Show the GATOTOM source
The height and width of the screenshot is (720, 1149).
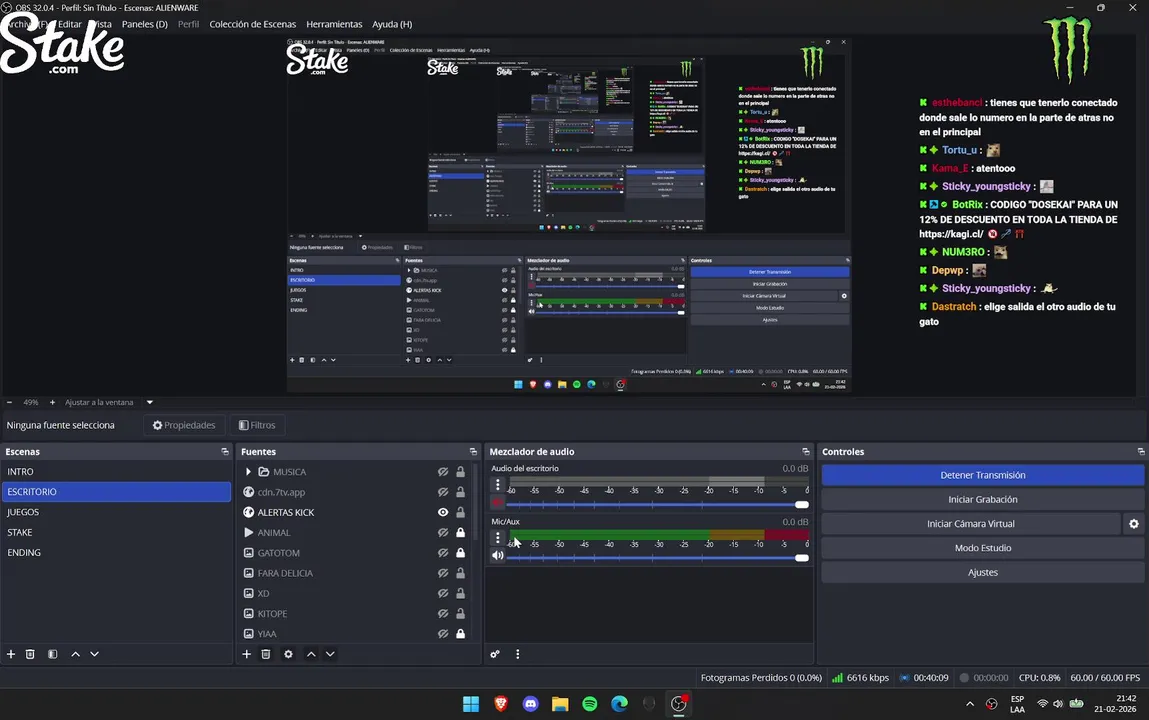tap(443, 553)
